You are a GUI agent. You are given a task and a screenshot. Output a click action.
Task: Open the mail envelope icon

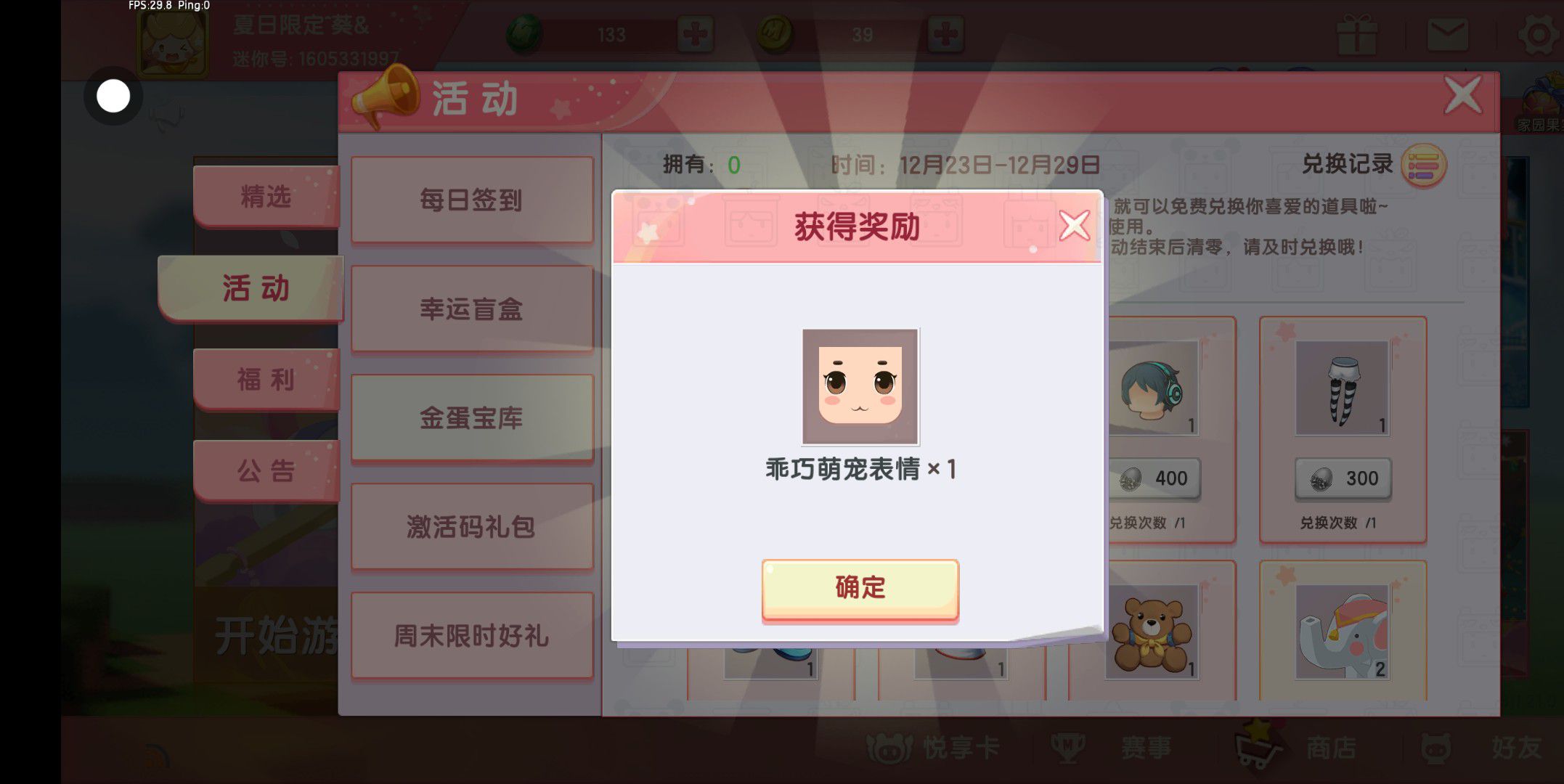[x=1448, y=34]
